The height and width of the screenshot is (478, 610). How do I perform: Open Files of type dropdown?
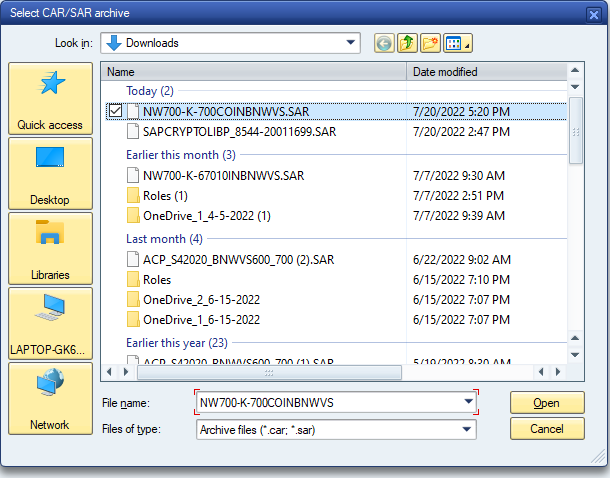tap(468, 429)
